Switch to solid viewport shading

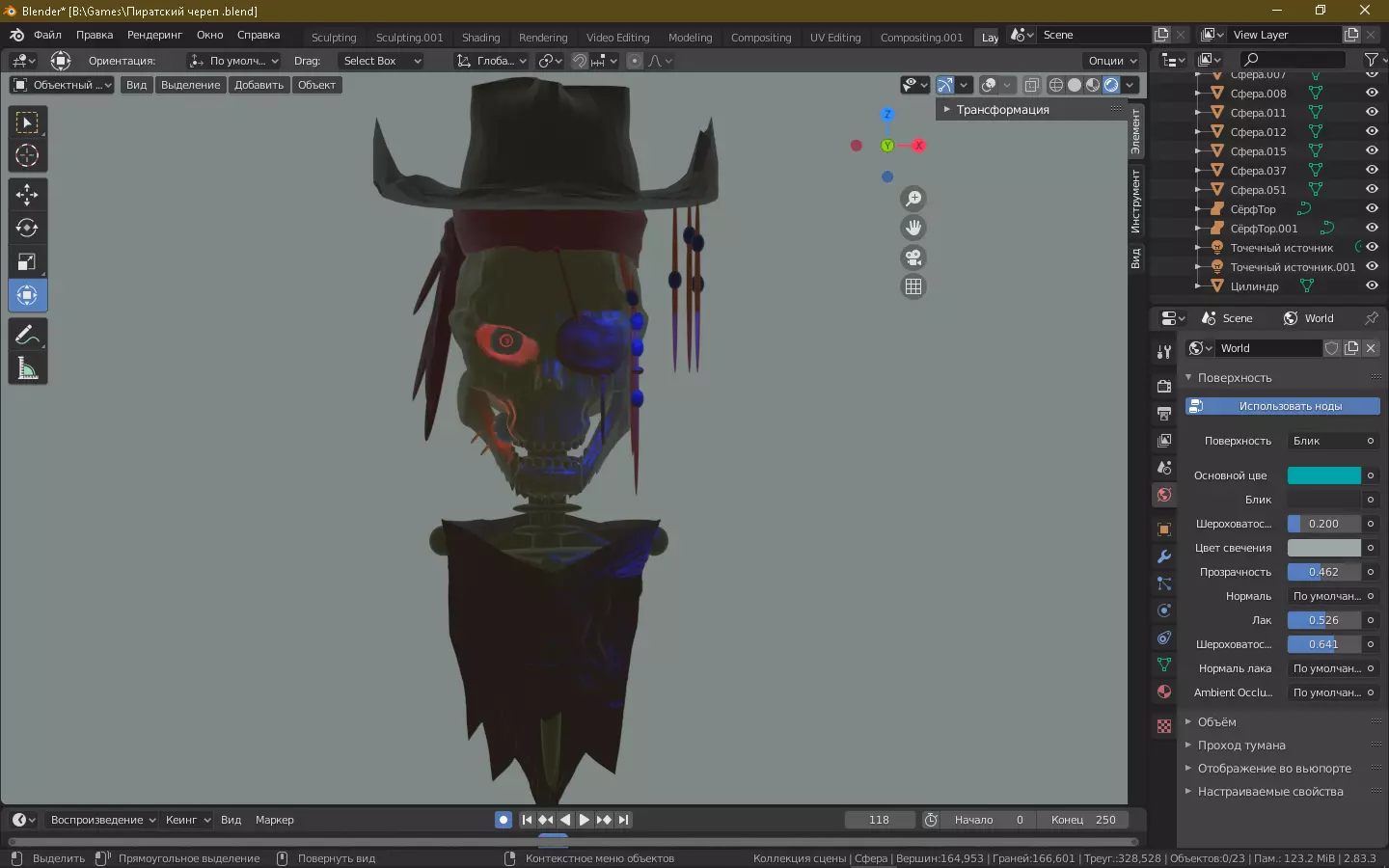(1075, 85)
